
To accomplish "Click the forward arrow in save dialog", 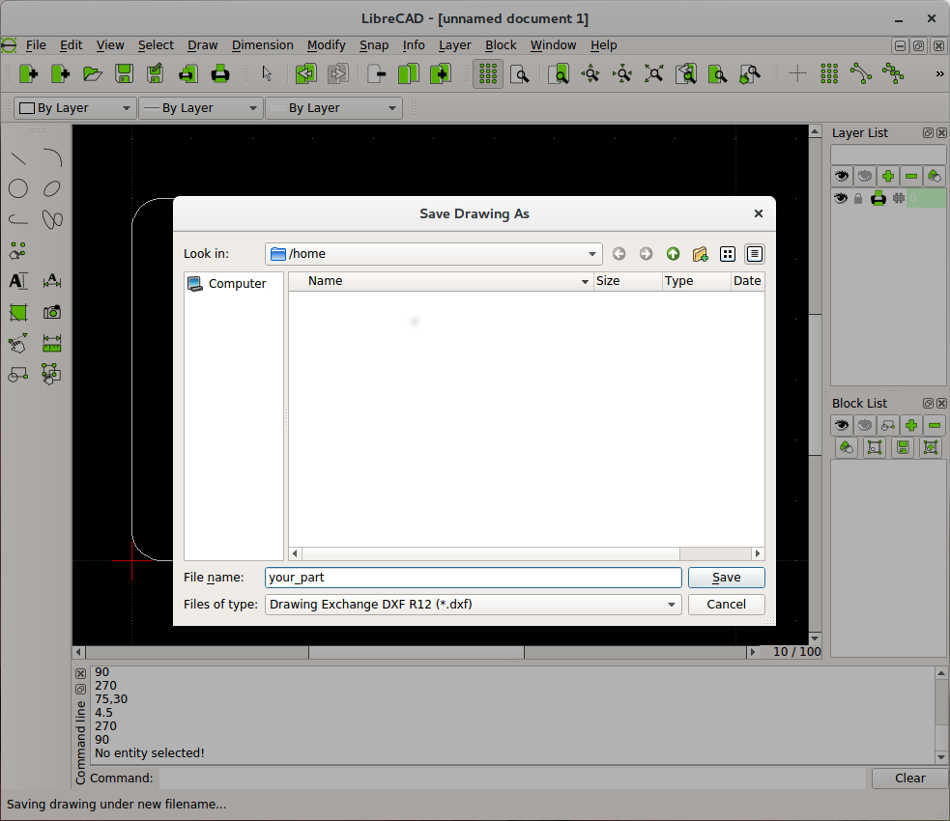I will click(646, 254).
